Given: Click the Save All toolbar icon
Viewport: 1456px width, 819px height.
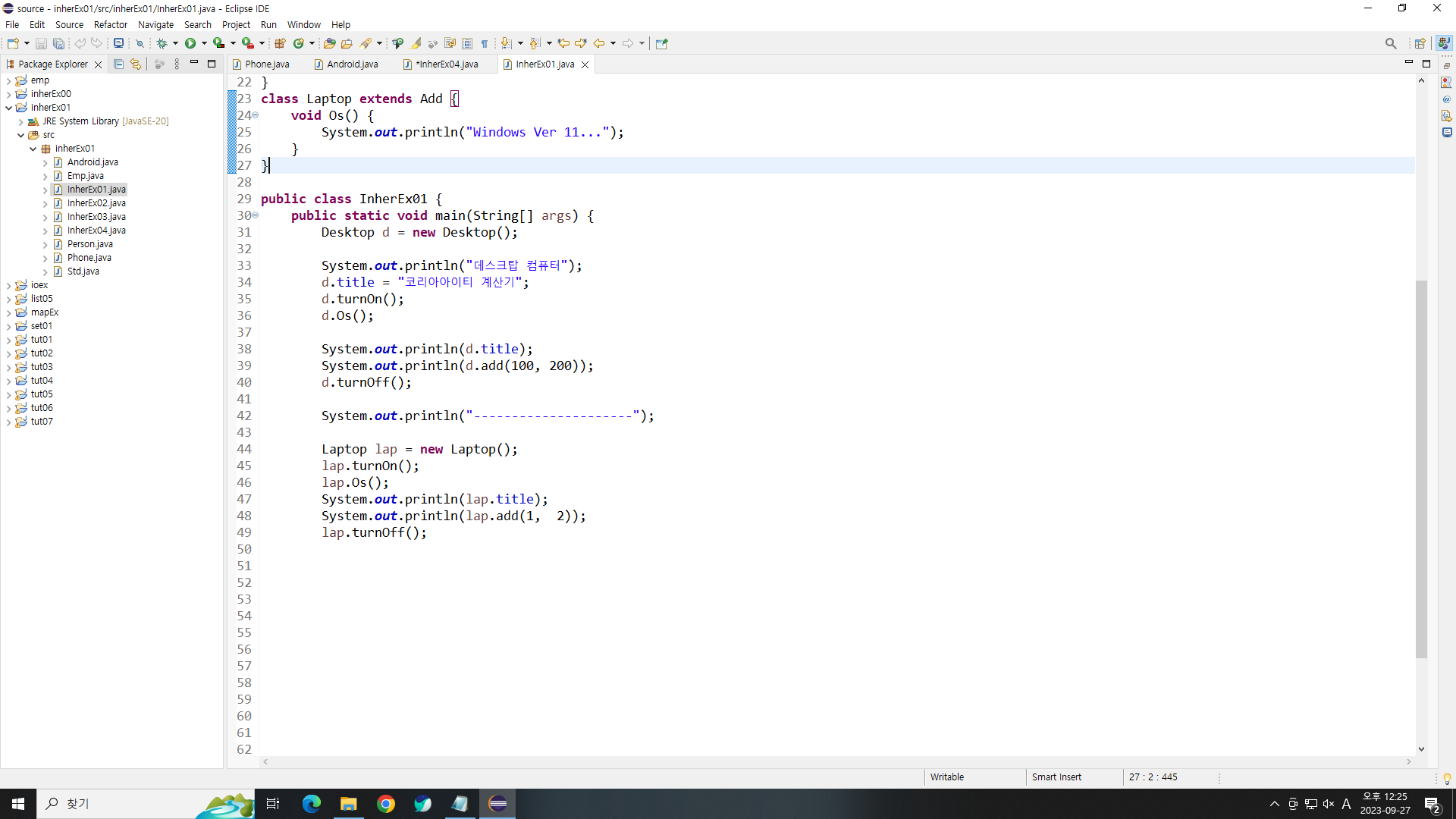Looking at the screenshot, I should (58, 43).
